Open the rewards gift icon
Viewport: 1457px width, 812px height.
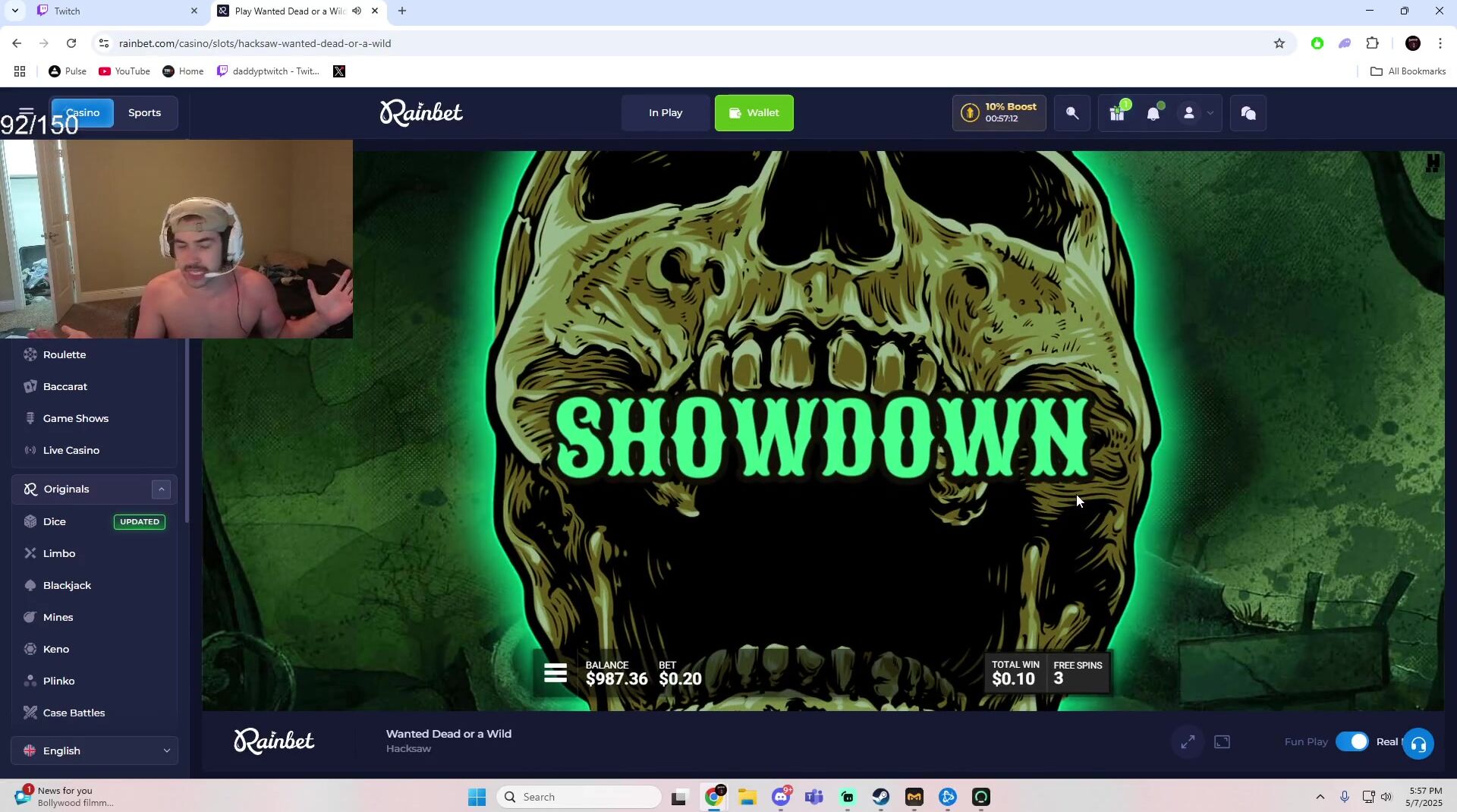[x=1117, y=113]
